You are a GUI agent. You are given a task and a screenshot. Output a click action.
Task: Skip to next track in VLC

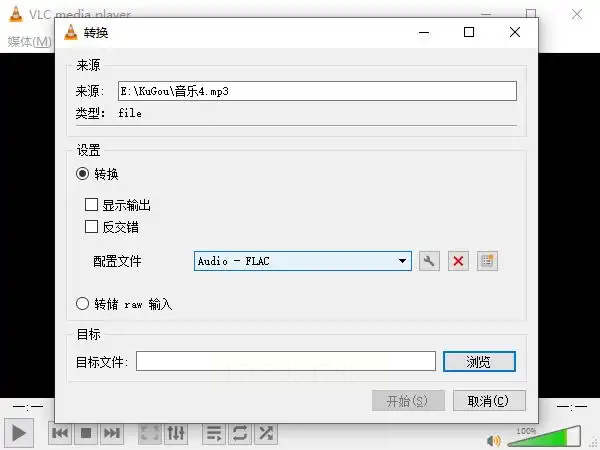112,433
